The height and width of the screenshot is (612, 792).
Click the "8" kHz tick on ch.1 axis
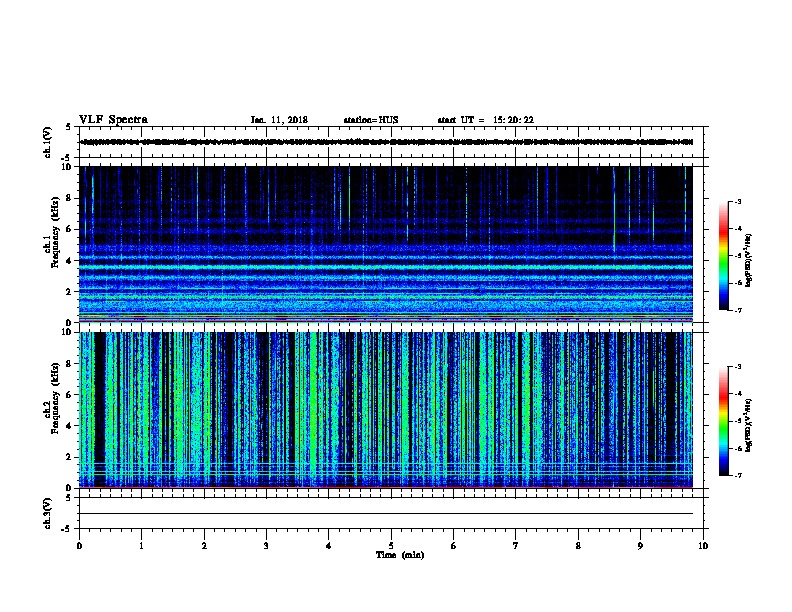(x=70, y=198)
